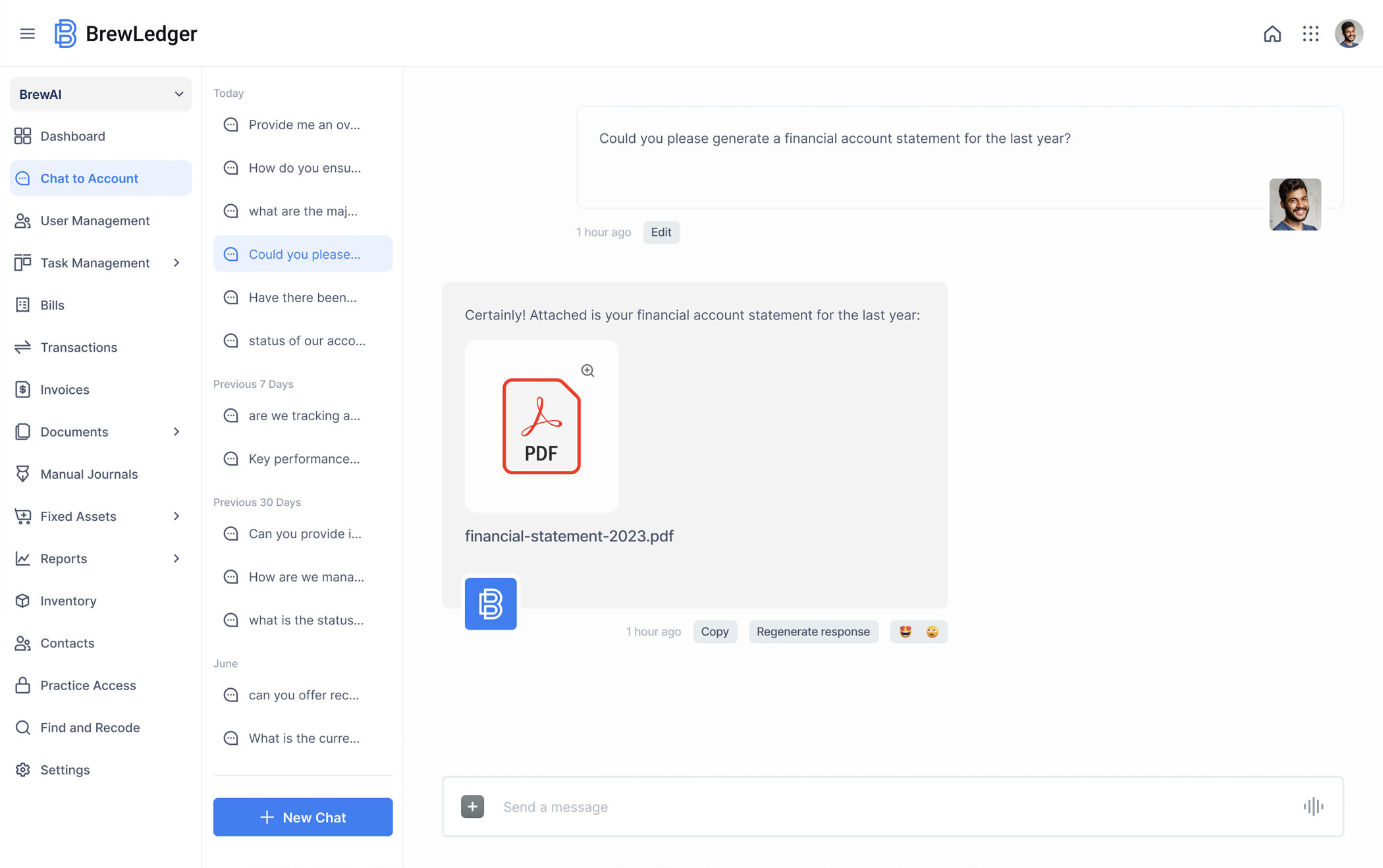Open the Transactions section icon
Viewport: 1383px width, 868px height.
click(23, 346)
